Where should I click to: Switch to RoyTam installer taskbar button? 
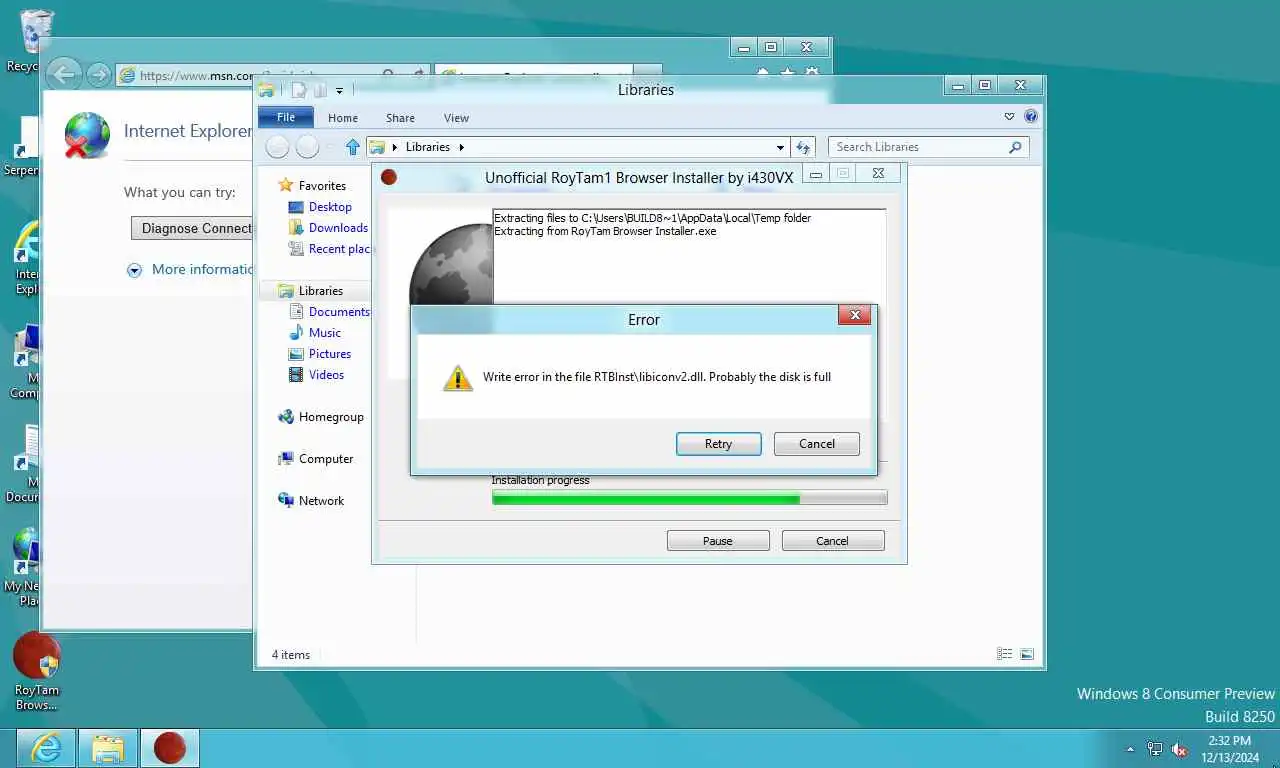pos(169,748)
